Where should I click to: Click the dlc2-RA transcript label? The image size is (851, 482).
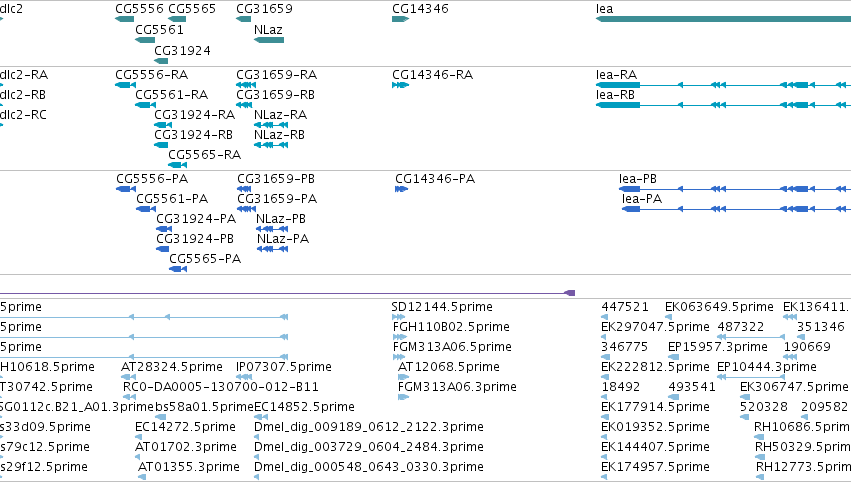(24, 74)
